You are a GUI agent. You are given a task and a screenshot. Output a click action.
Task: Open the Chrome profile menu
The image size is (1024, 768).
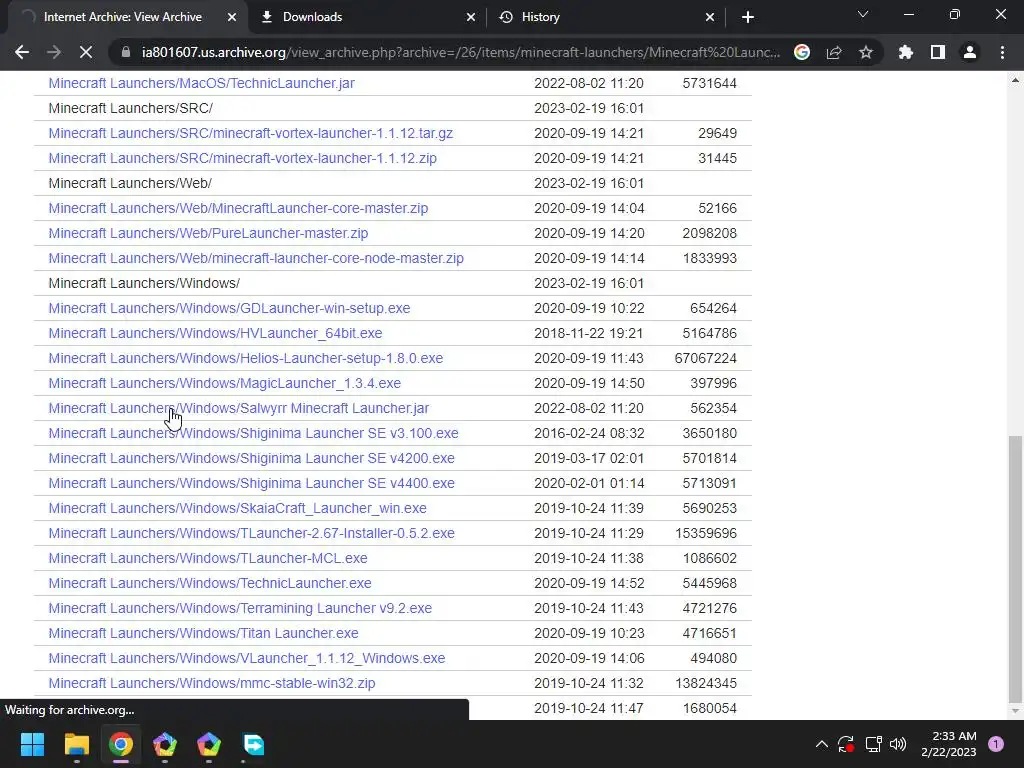click(x=970, y=52)
